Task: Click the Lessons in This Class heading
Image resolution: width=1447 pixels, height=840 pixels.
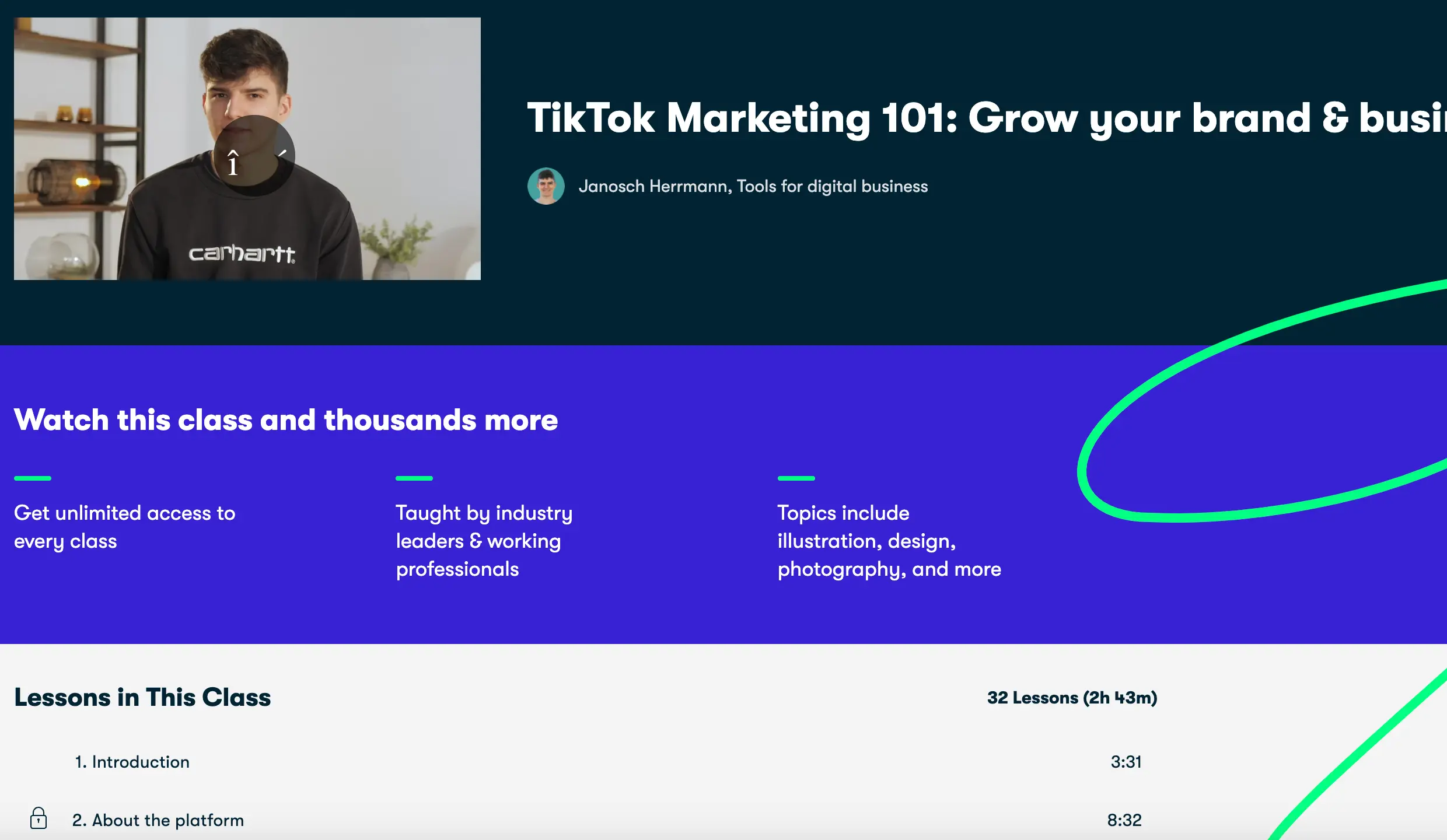Action: [x=142, y=698]
